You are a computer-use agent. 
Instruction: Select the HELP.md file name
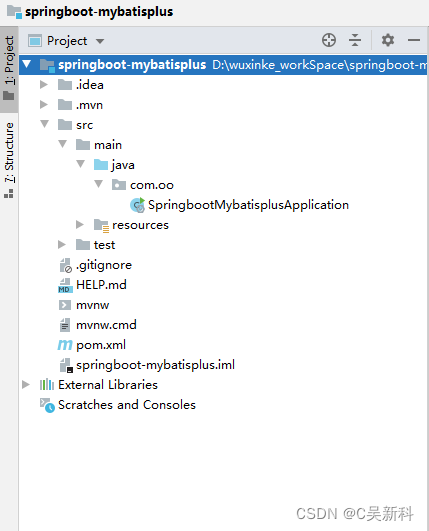101,285
